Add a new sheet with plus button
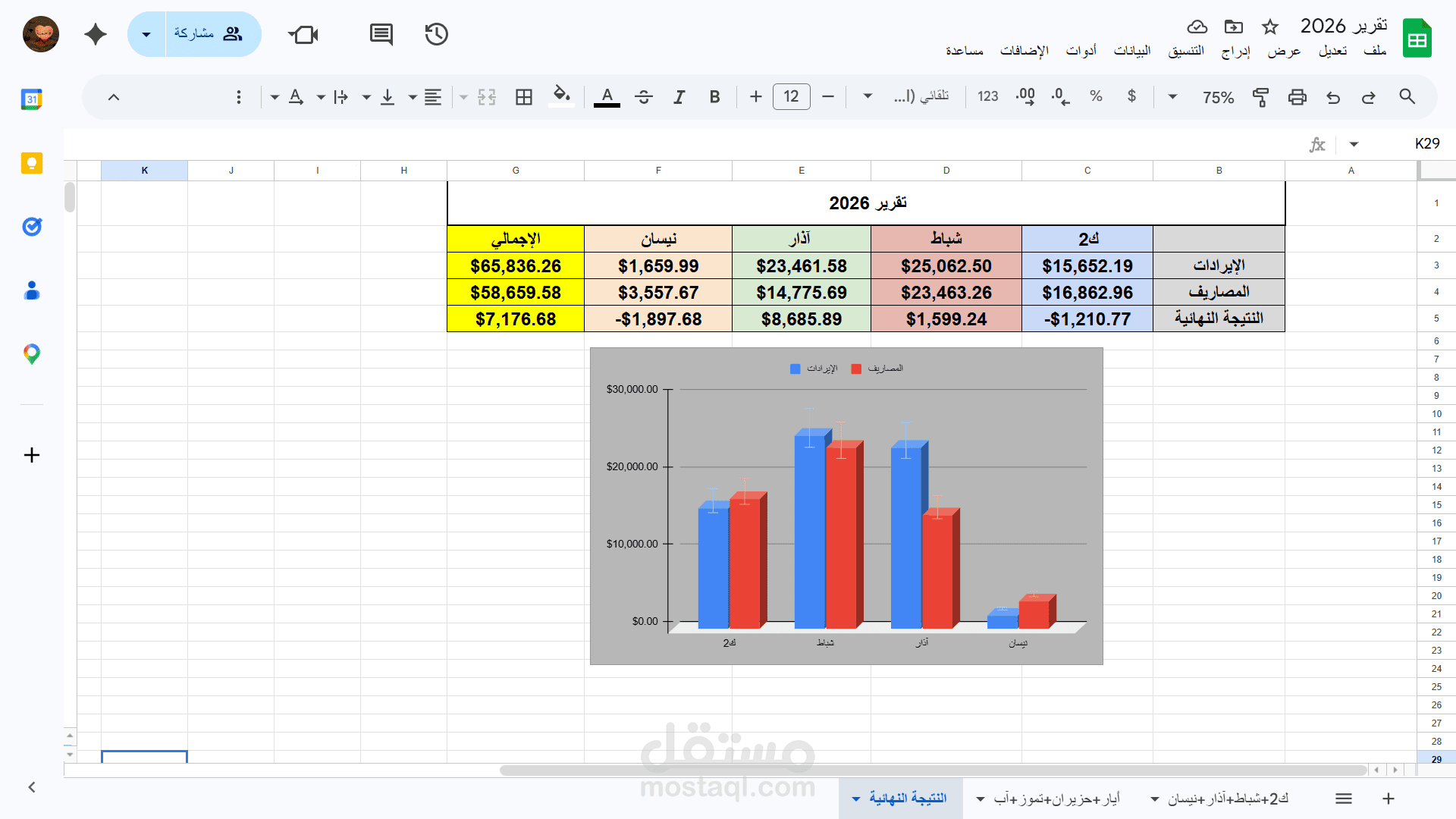This screenshot has height=819, width=1456. 1389,799
